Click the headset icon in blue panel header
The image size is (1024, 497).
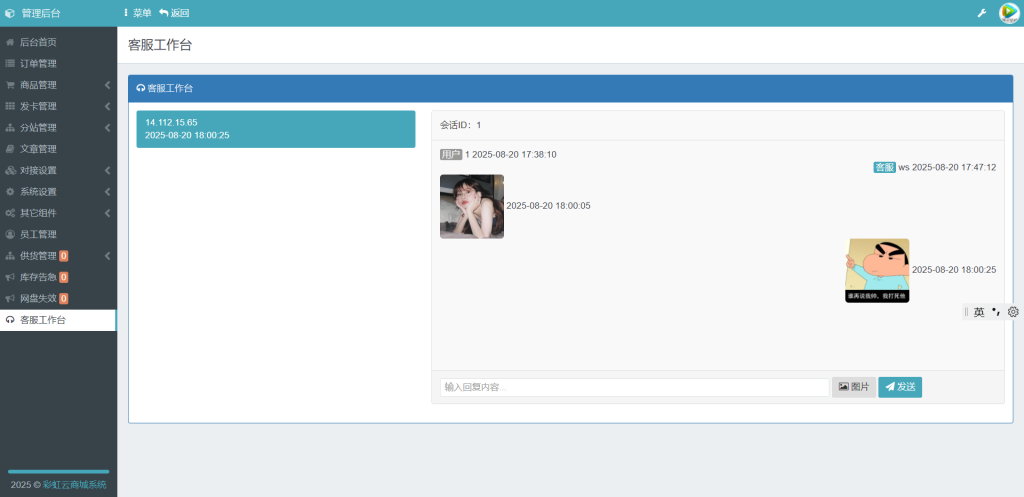140,88
